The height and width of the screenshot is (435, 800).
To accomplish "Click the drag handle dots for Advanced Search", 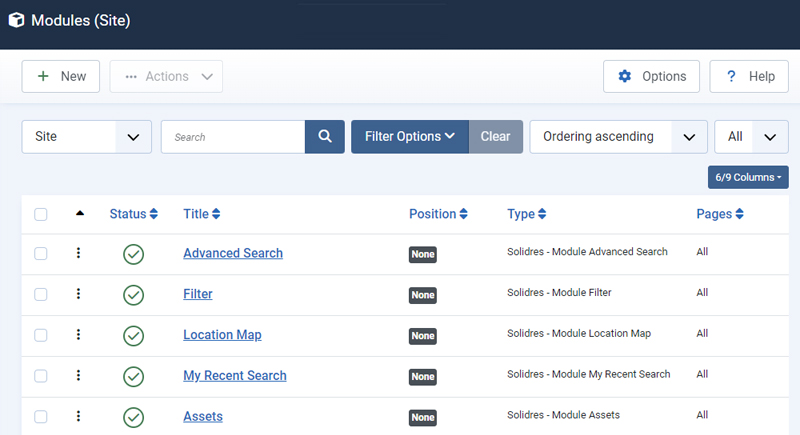I will click(x=78, y=253).
